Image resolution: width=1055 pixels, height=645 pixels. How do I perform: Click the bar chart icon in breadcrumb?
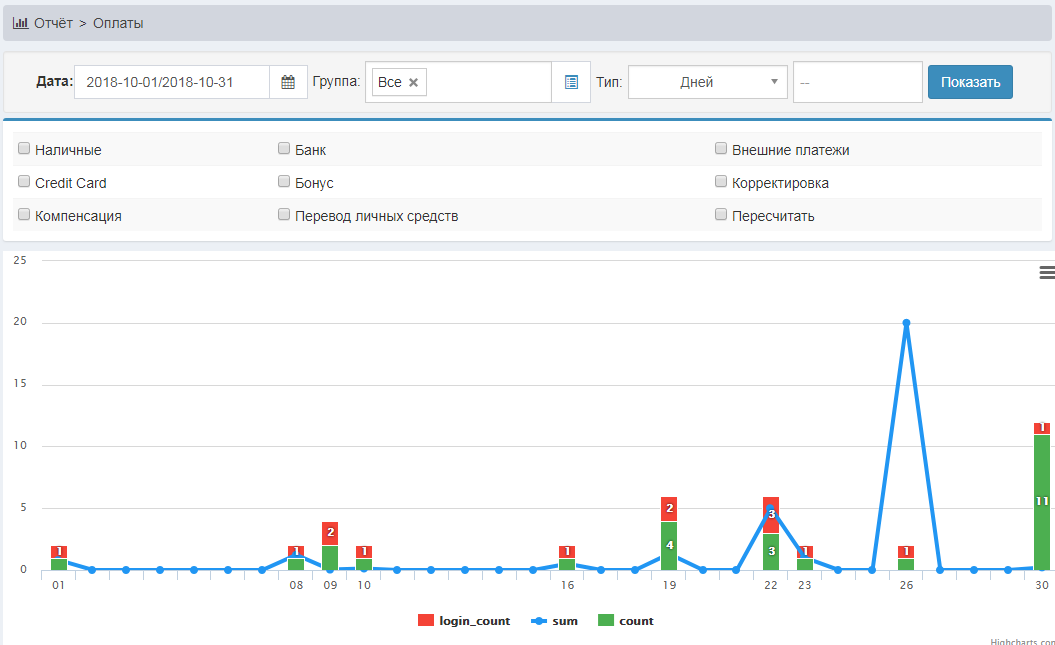20,23
